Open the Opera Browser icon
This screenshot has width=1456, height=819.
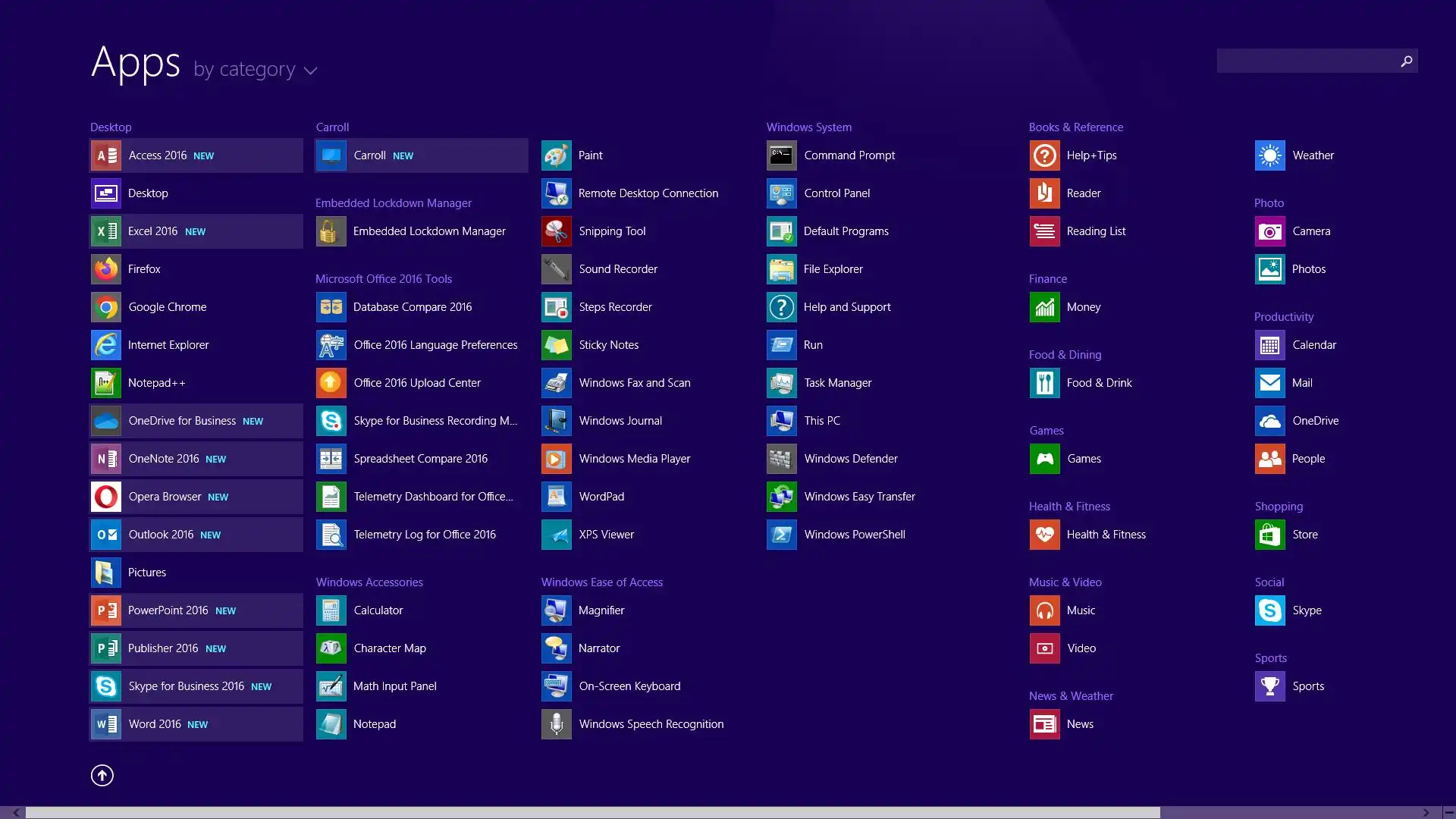coord(105,497)
